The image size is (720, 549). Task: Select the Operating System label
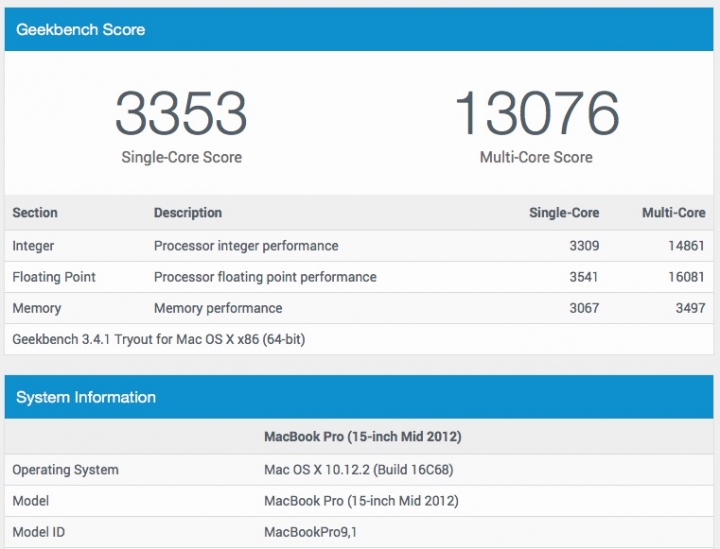[x=65, y=470]
